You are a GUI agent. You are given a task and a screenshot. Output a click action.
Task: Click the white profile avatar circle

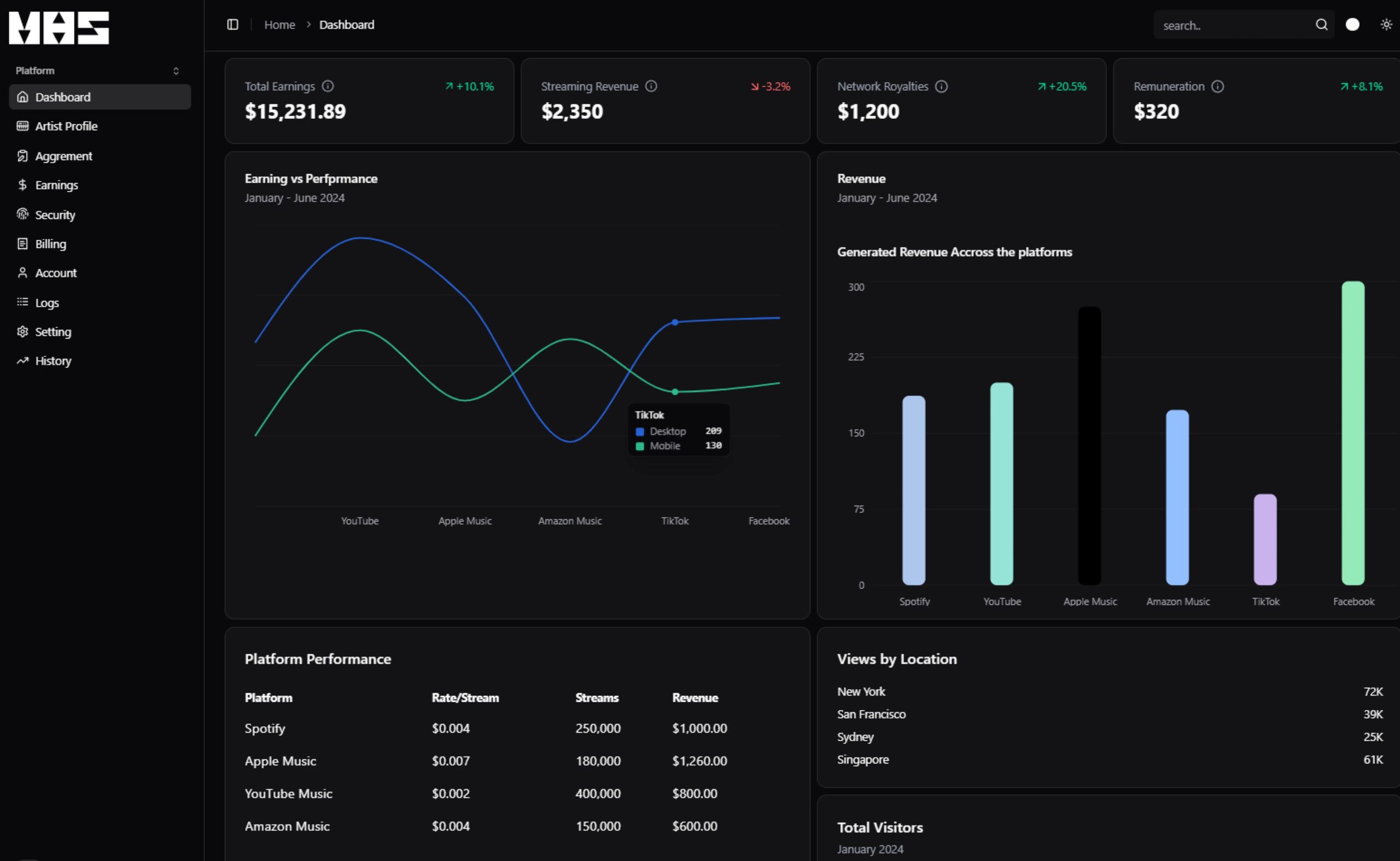coord(1352,25)
